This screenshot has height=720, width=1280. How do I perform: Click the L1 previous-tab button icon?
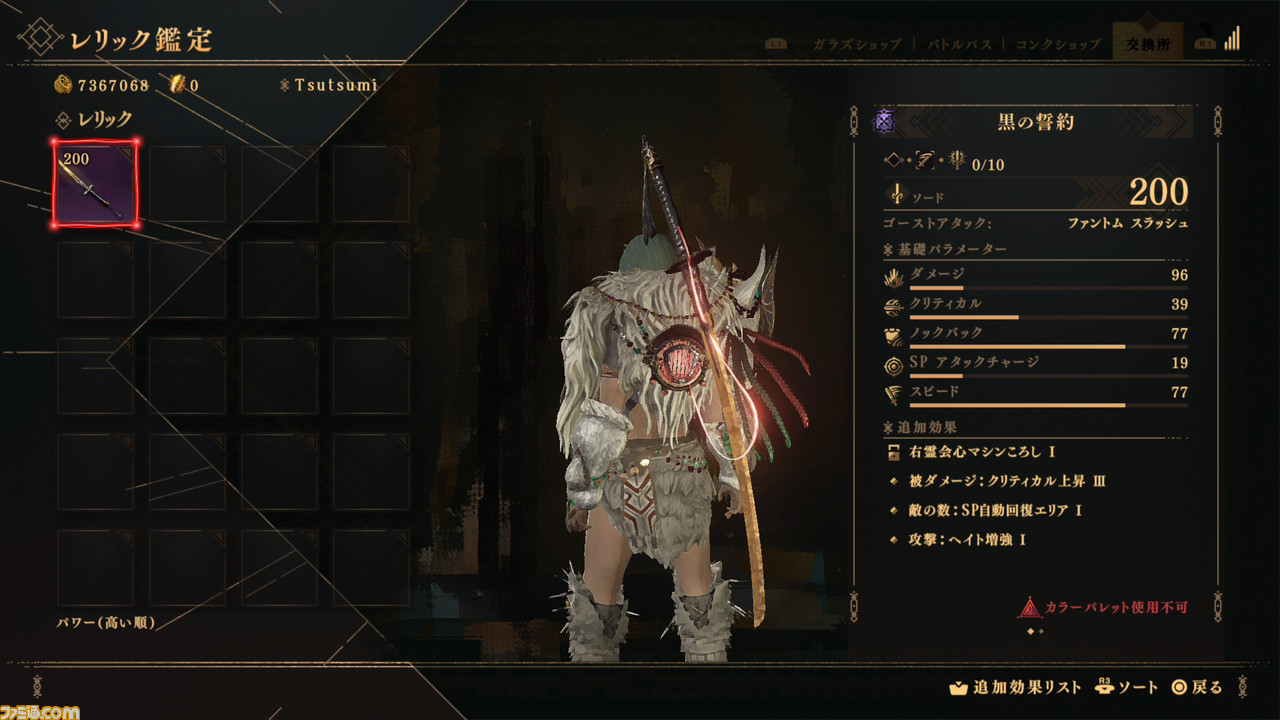[x=774, y=44]
